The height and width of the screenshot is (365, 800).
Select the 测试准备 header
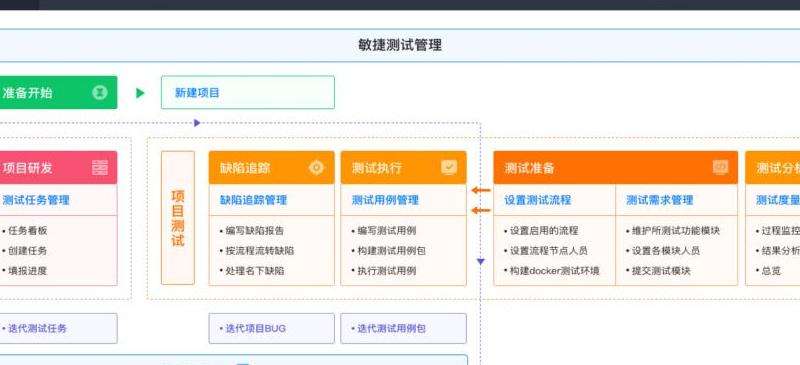(x=615, y=167)
